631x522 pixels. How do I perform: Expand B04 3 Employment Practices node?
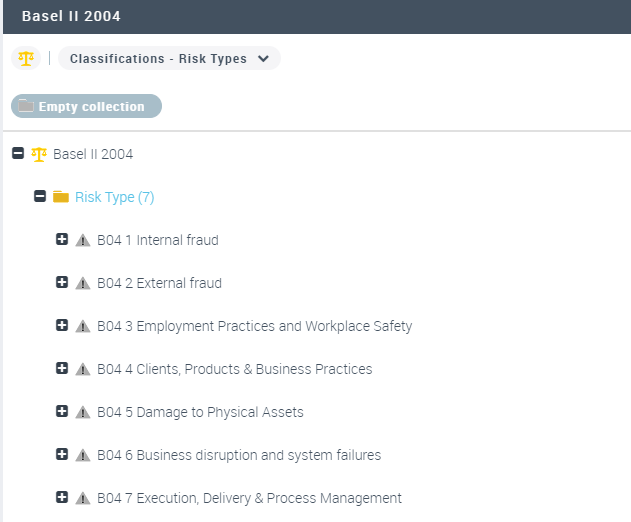[x=62, y=326]
